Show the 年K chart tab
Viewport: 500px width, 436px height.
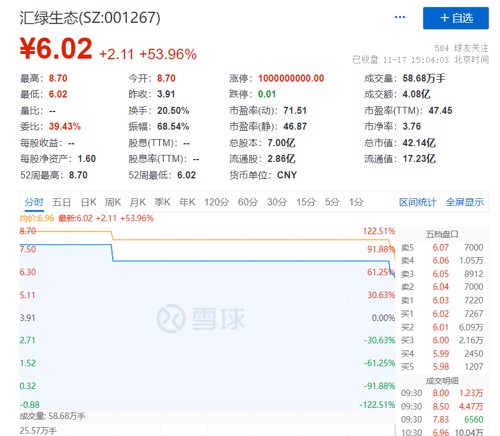pos(187,202)
